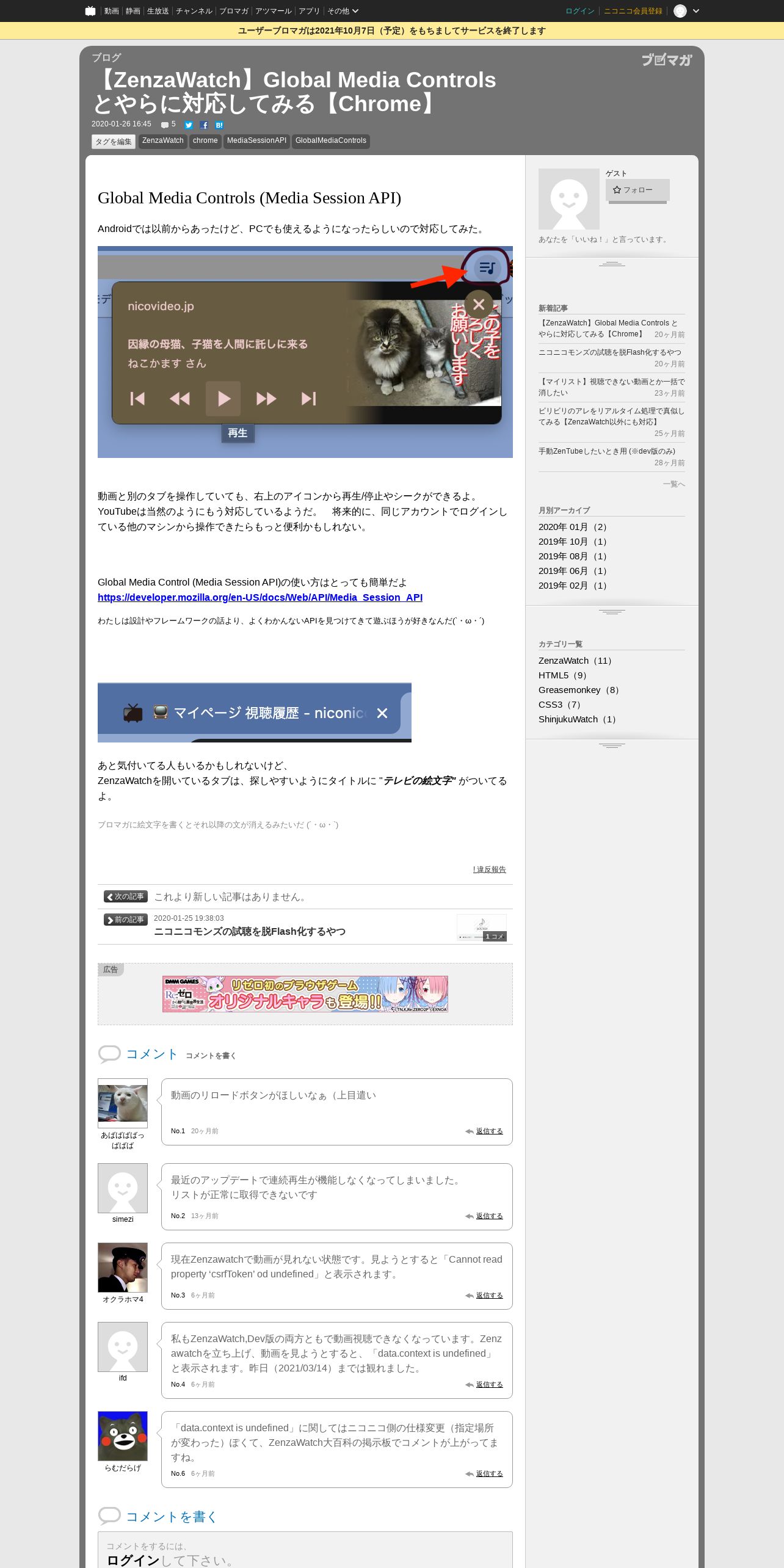
Task: Click あばばばばっばばば cat avatar
Action: 123,1103
